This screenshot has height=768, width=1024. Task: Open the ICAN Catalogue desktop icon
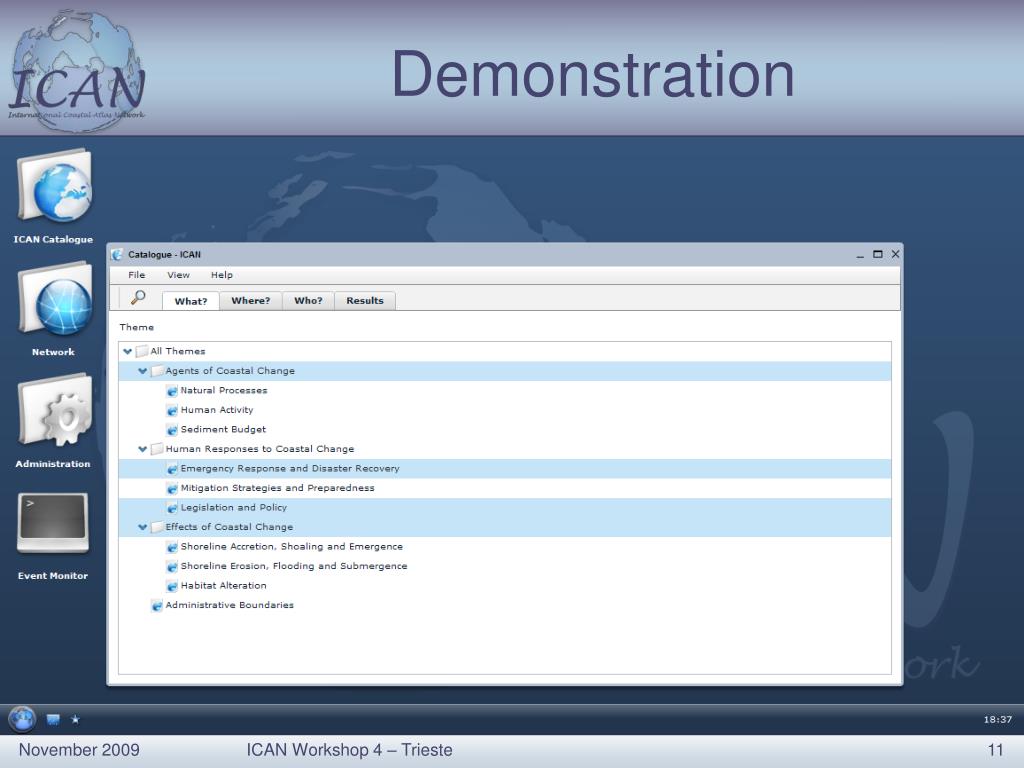[54, 188]
